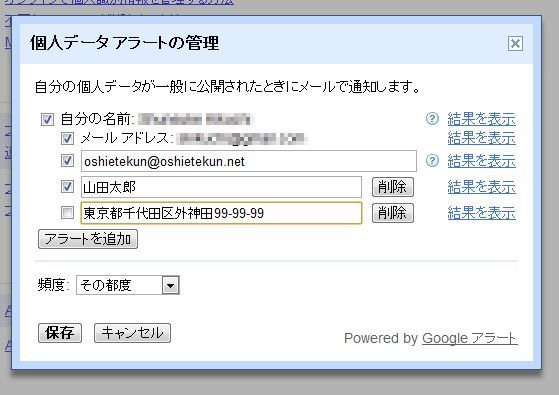Click the キャンセル button

coord(132,333)
